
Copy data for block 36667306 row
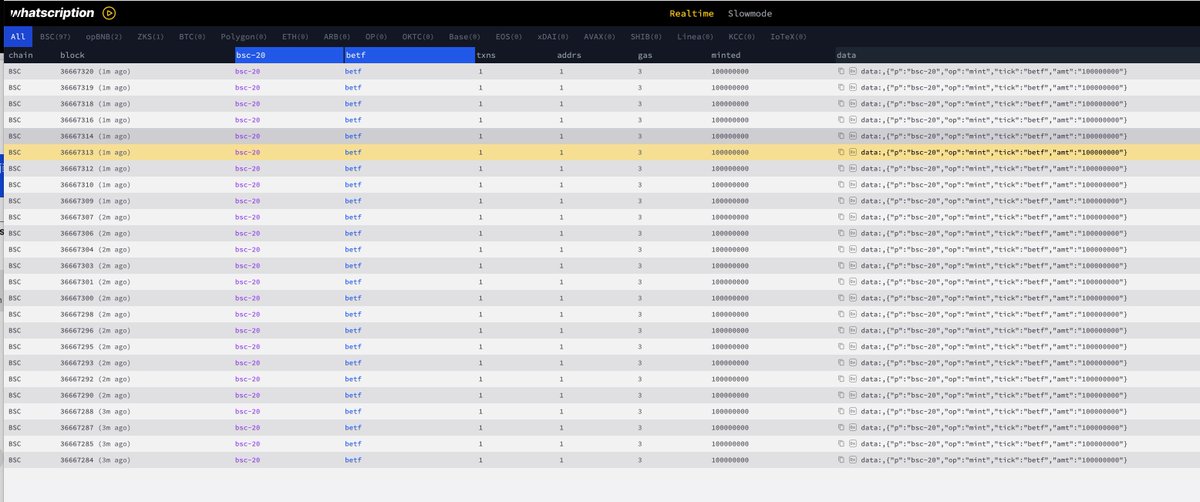(841, 233)
